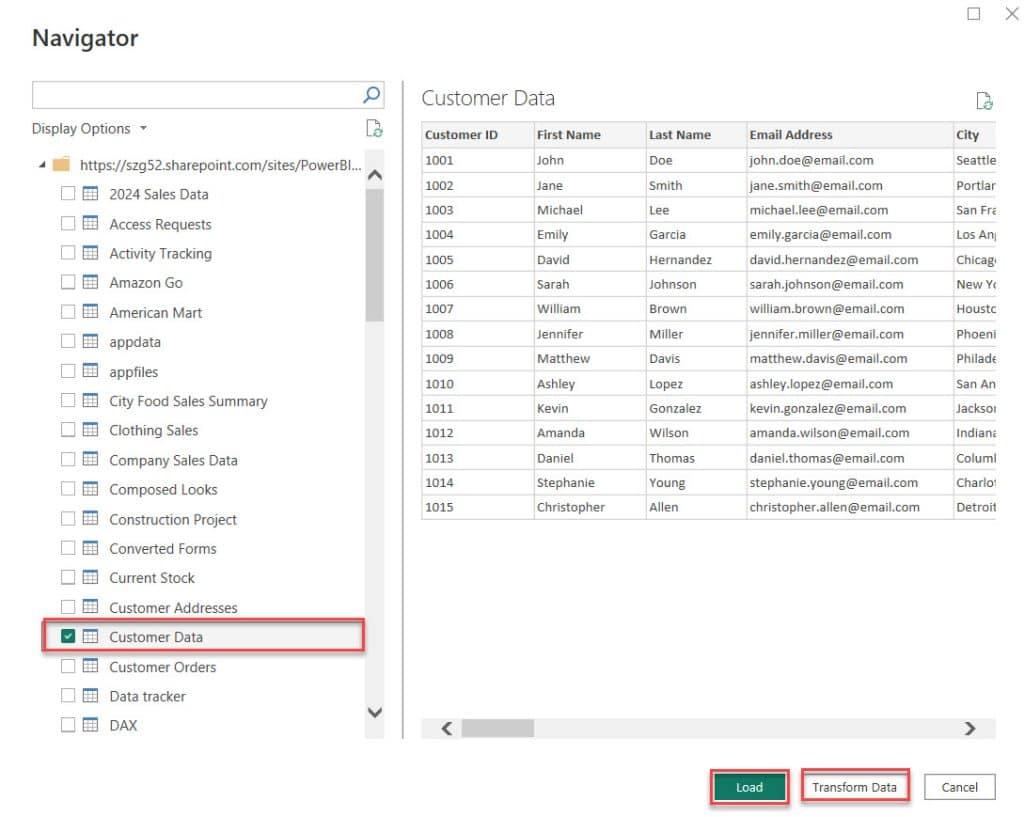This screenshot has width=1024, height=817.
Task: Click the Hernandez last name cell
Action: (696, 259)
